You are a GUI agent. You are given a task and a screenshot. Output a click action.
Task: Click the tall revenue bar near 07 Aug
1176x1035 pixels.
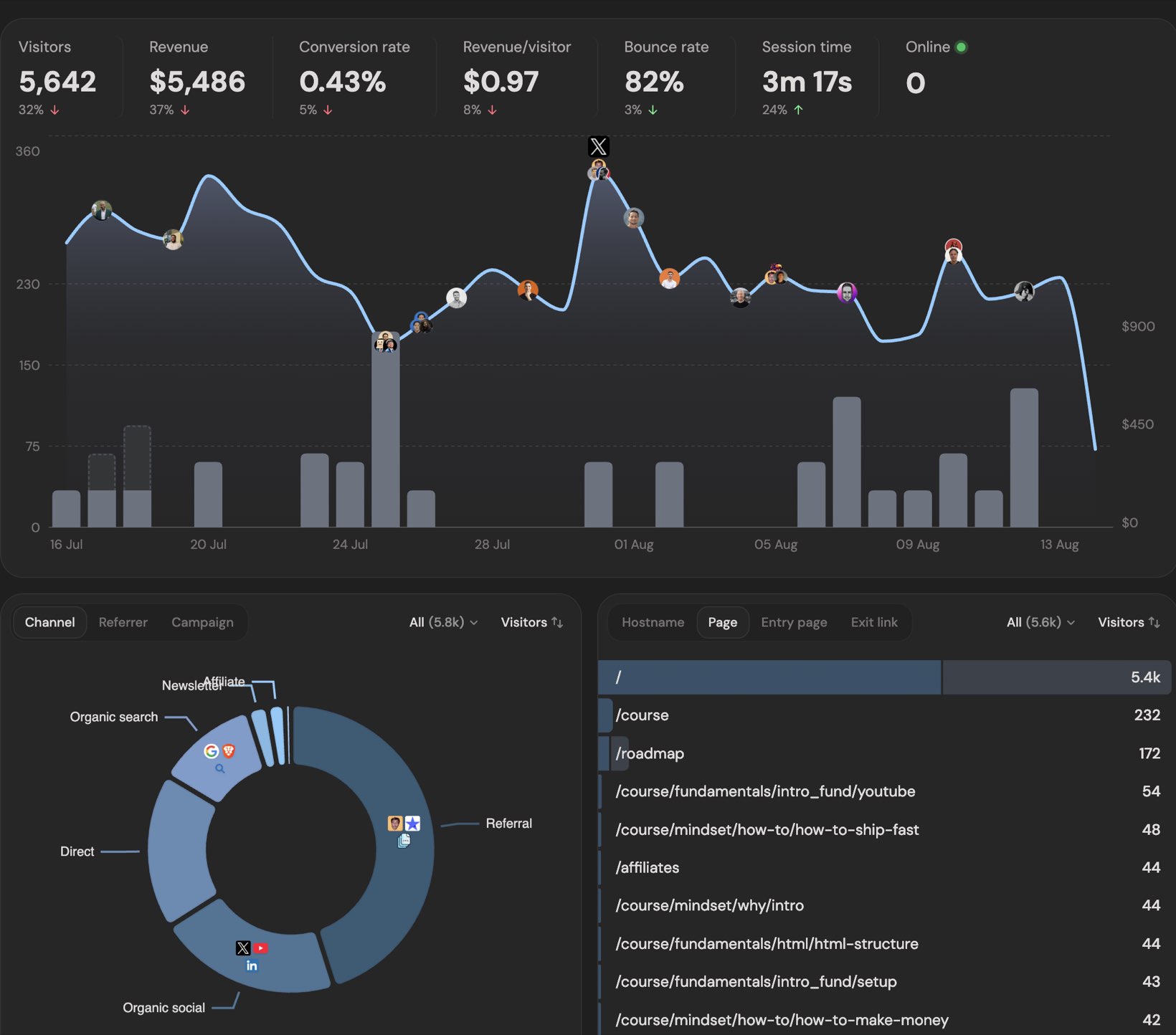tap(847, 462)
